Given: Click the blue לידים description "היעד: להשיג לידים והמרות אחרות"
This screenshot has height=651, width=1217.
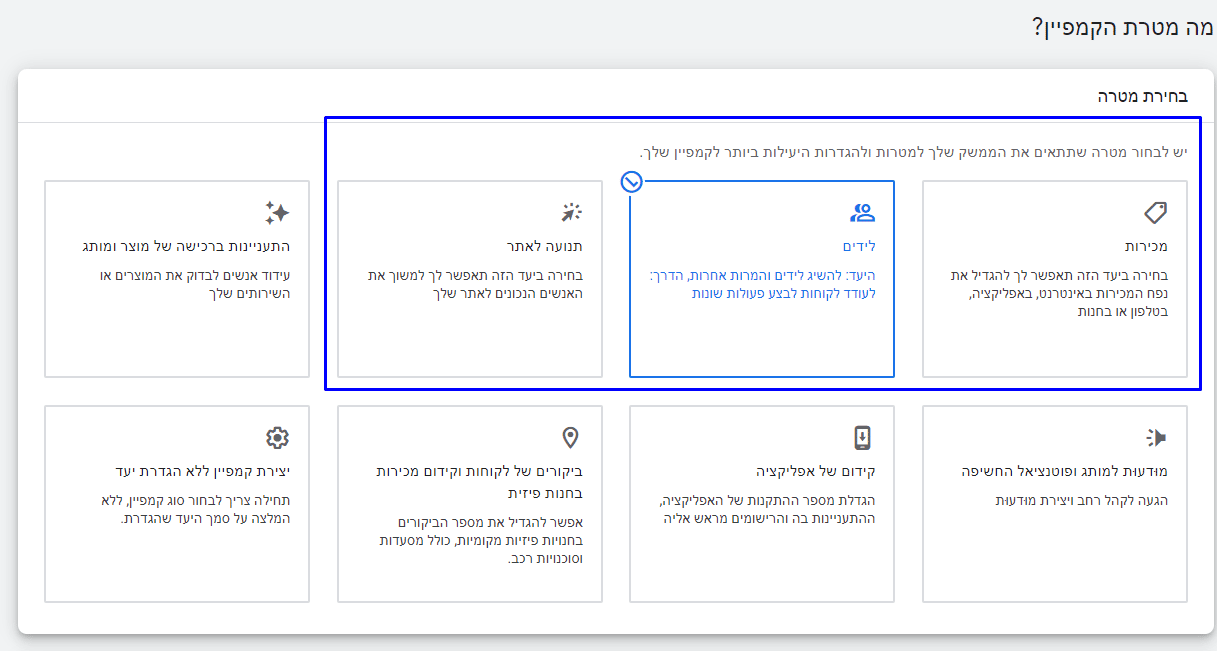Looking at the screenshot, I should pos(762,284).
